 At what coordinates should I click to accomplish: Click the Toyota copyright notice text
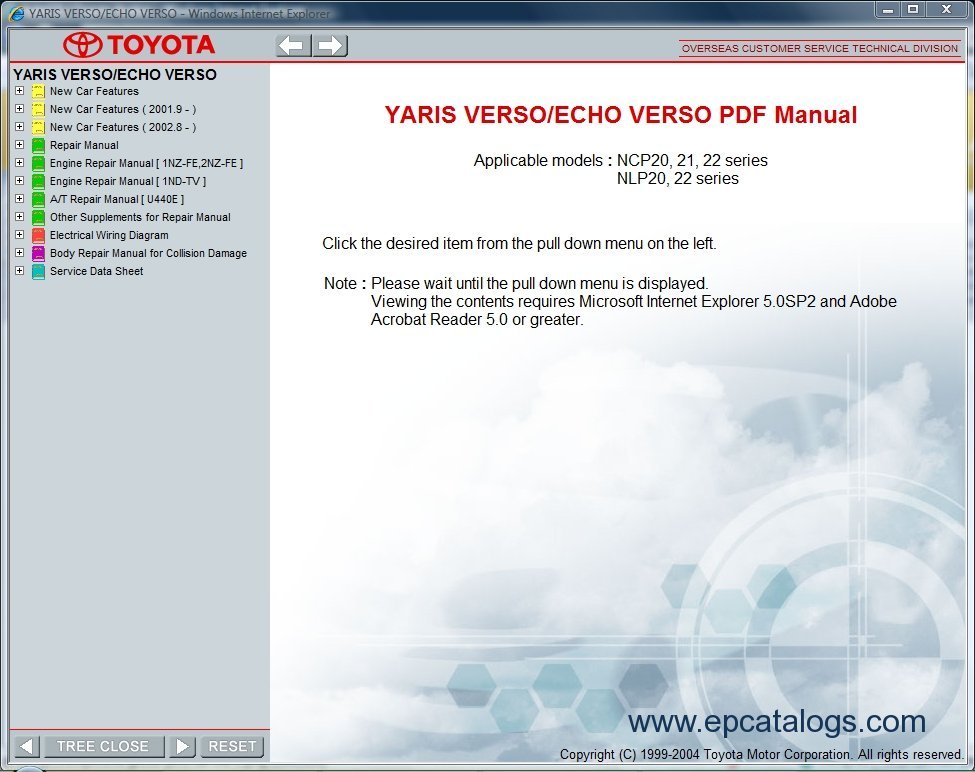click(761, 755)
